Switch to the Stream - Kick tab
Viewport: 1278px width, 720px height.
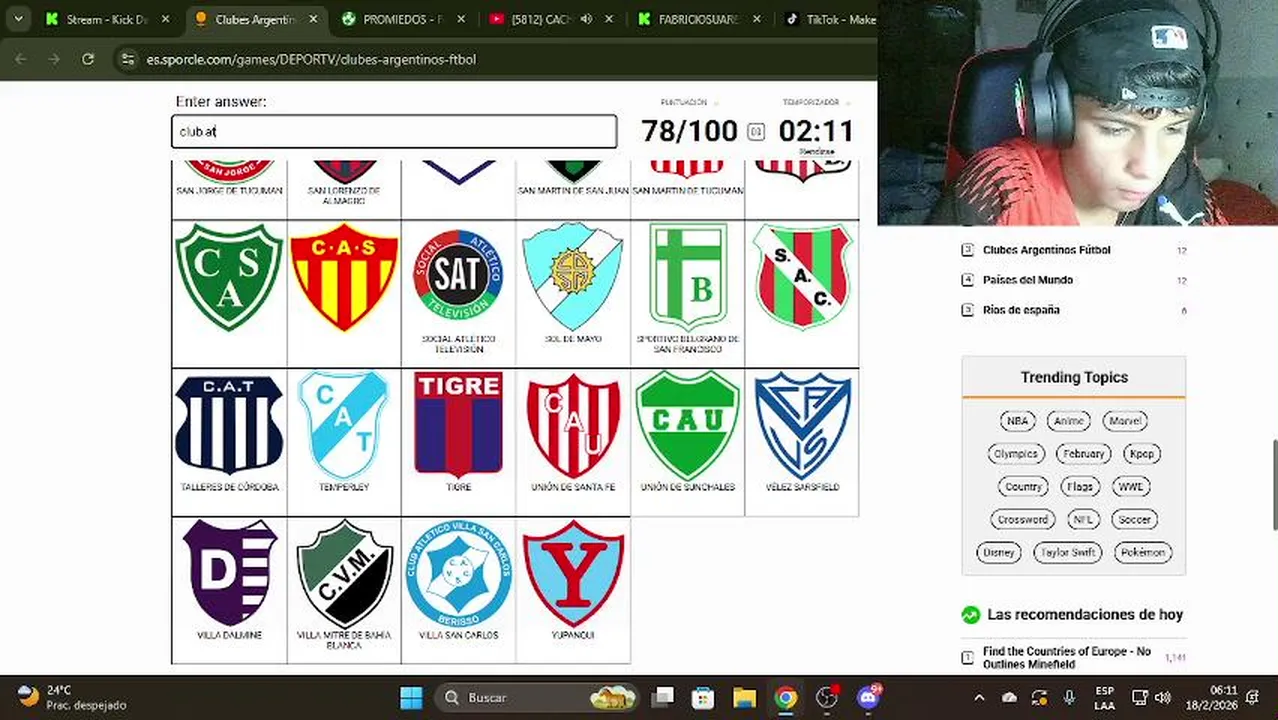click(106, 19)
